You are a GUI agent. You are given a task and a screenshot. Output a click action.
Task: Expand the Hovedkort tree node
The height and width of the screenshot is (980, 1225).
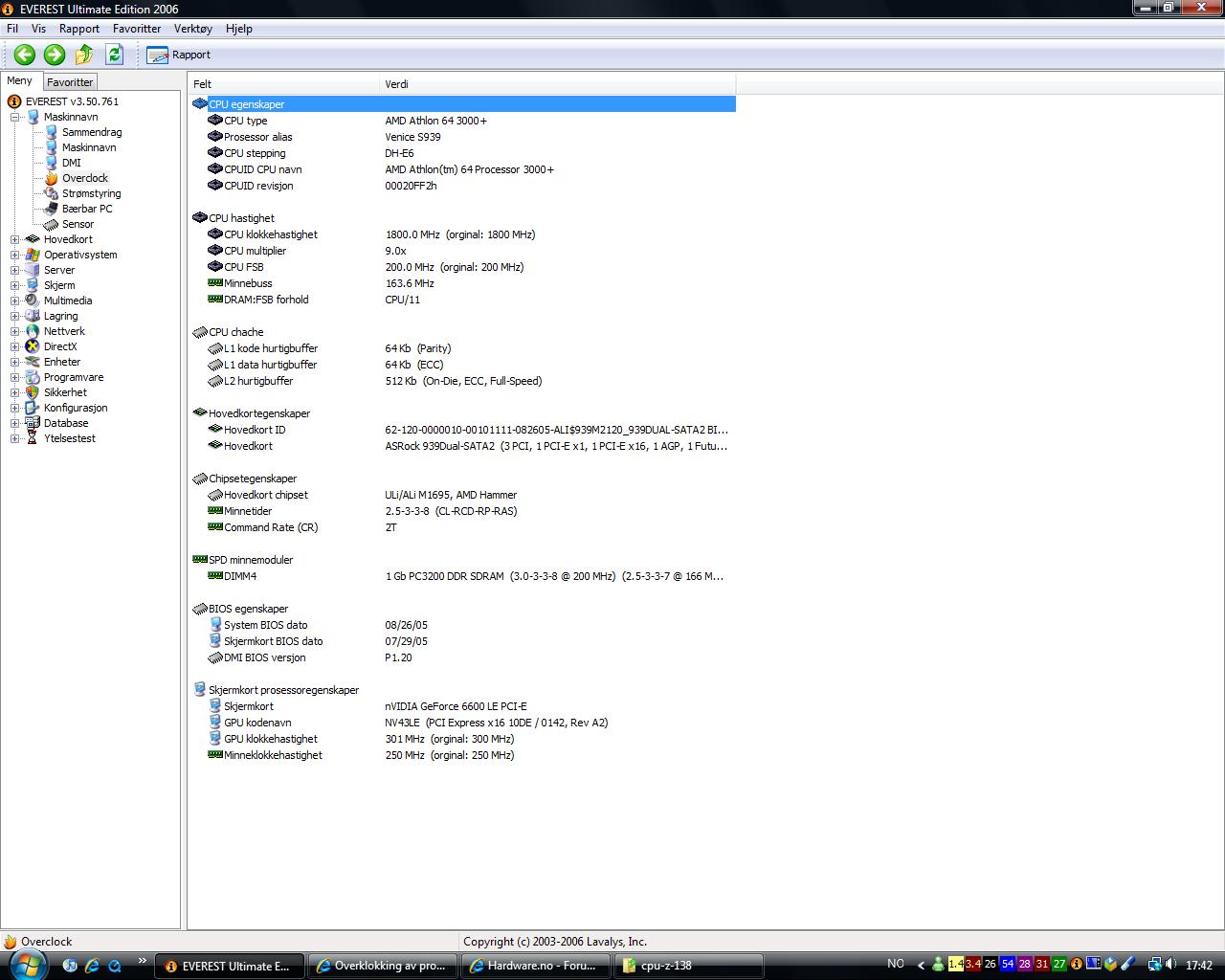(x=15, y=239)
